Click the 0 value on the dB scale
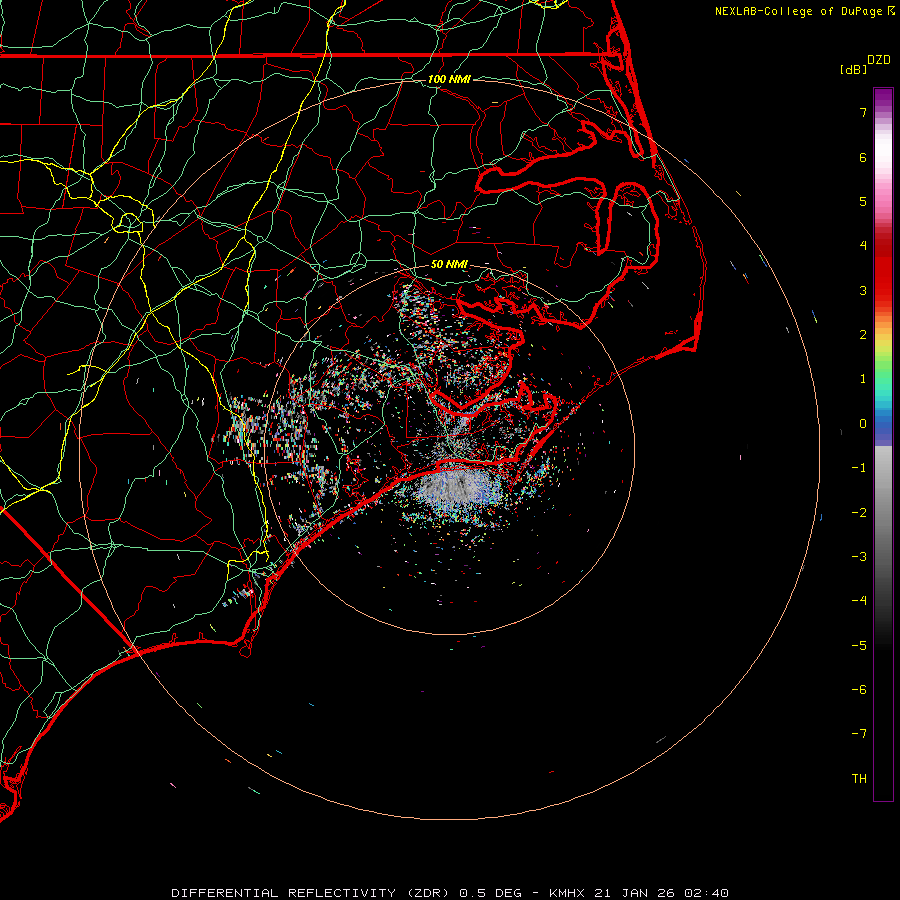 point(862,424)
